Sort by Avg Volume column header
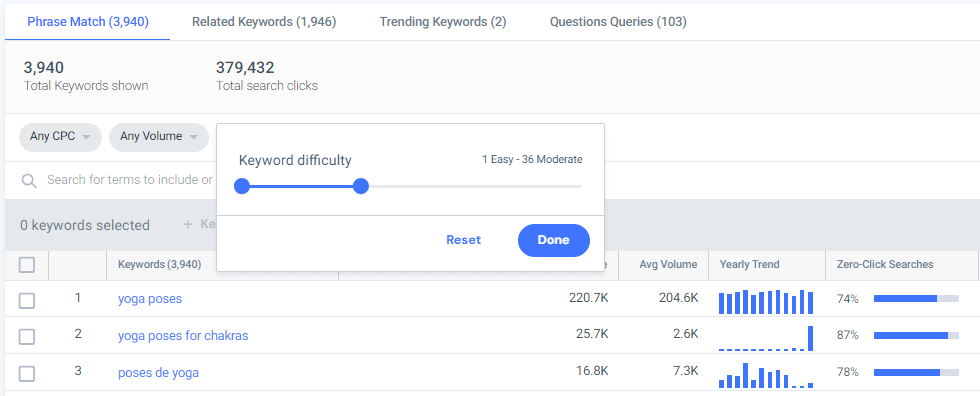This screenshot has height=396, width=980. [x=668, y=265]
